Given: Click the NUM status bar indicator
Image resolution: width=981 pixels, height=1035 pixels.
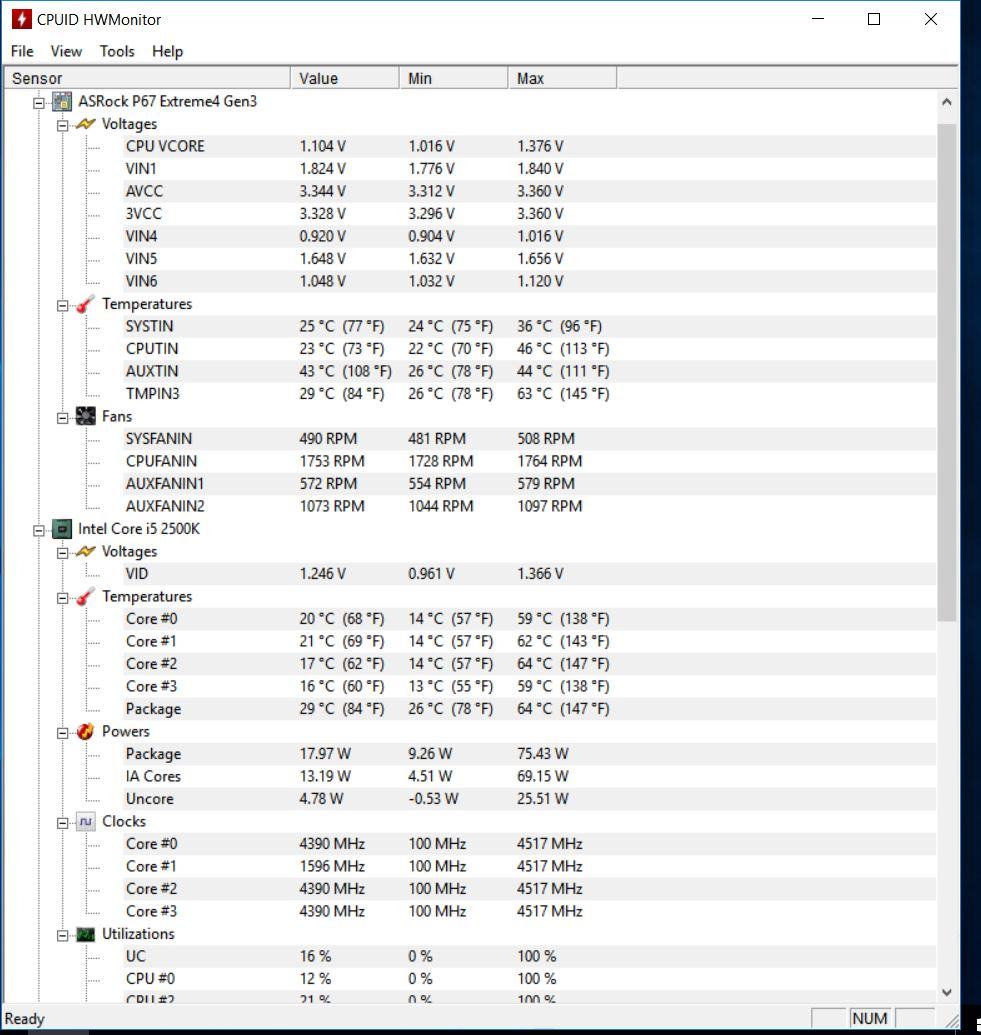Looking at the screenshot, I should [x=869, y=1018].
